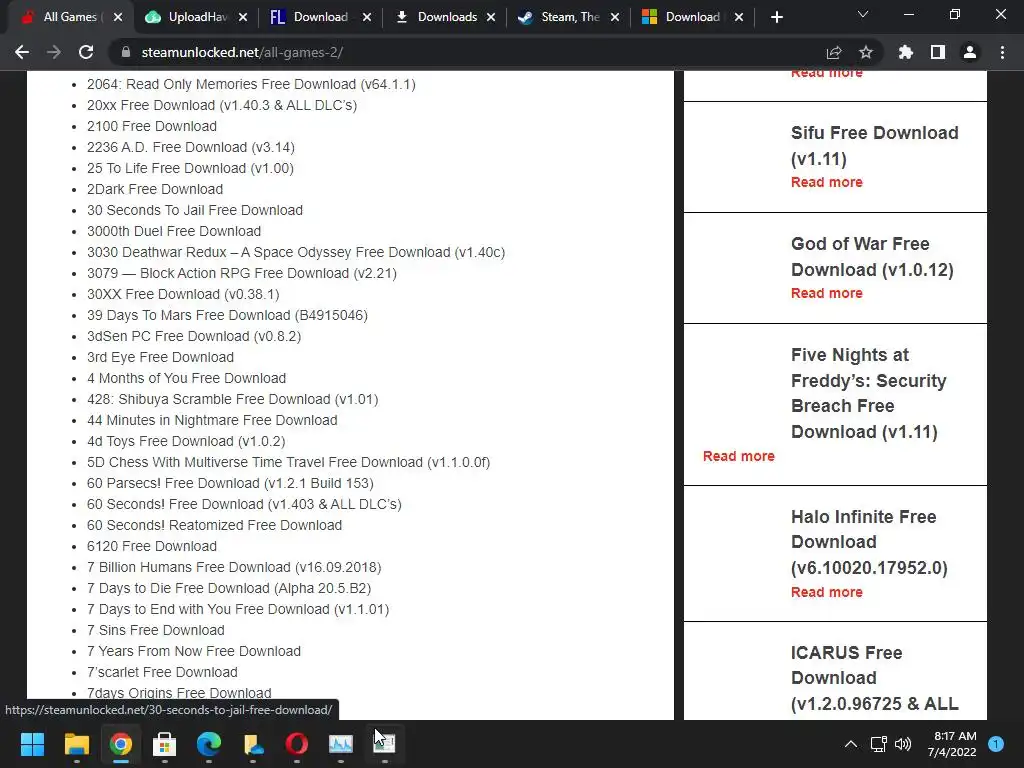The image size is (1024, 768).
Task: Open ICARUS Free Download sidebar title
Action: [x=874, y=678]
